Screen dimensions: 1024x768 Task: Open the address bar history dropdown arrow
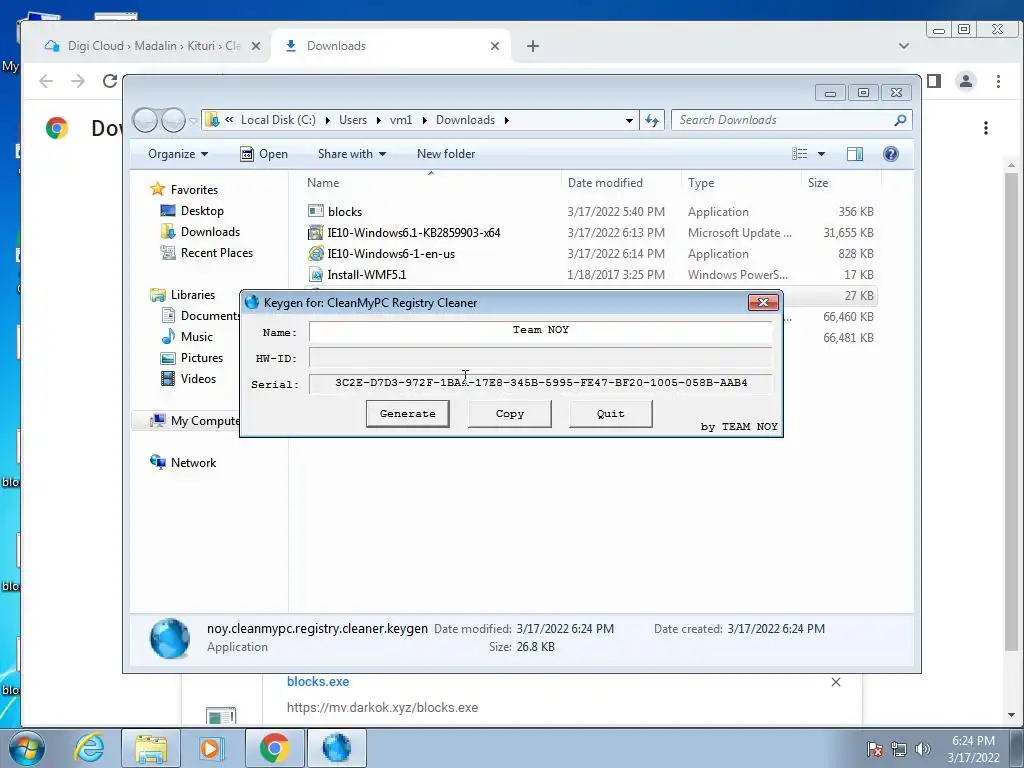click(x=629, y=120)
